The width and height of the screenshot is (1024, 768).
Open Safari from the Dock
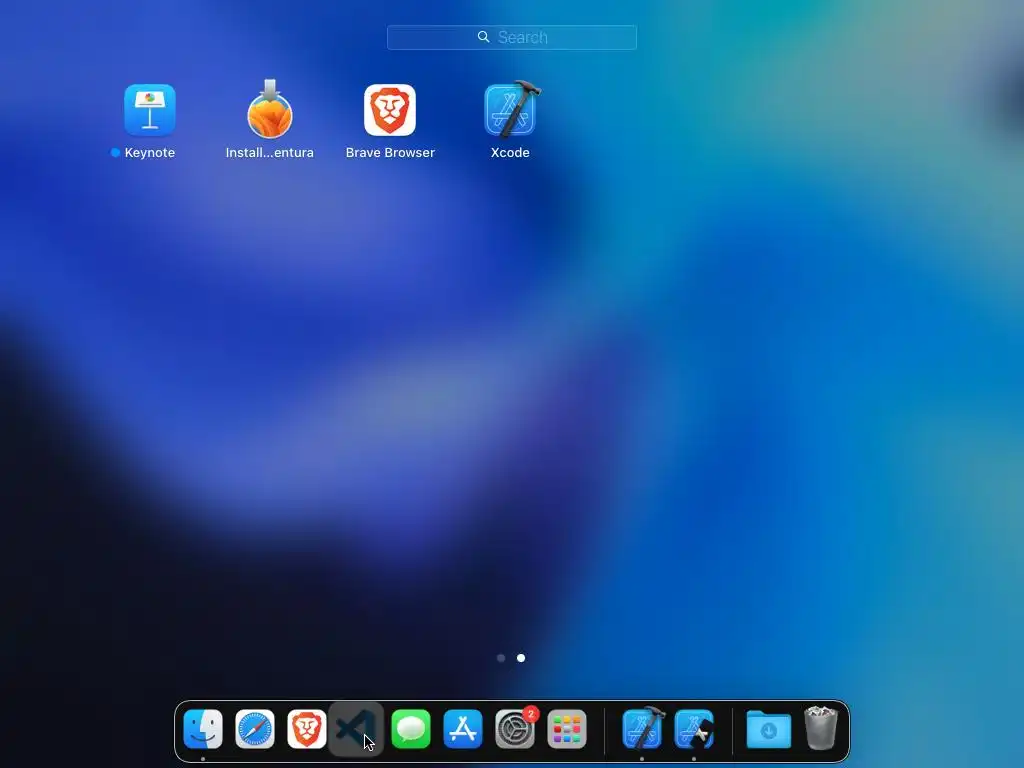tap(255, 729)
